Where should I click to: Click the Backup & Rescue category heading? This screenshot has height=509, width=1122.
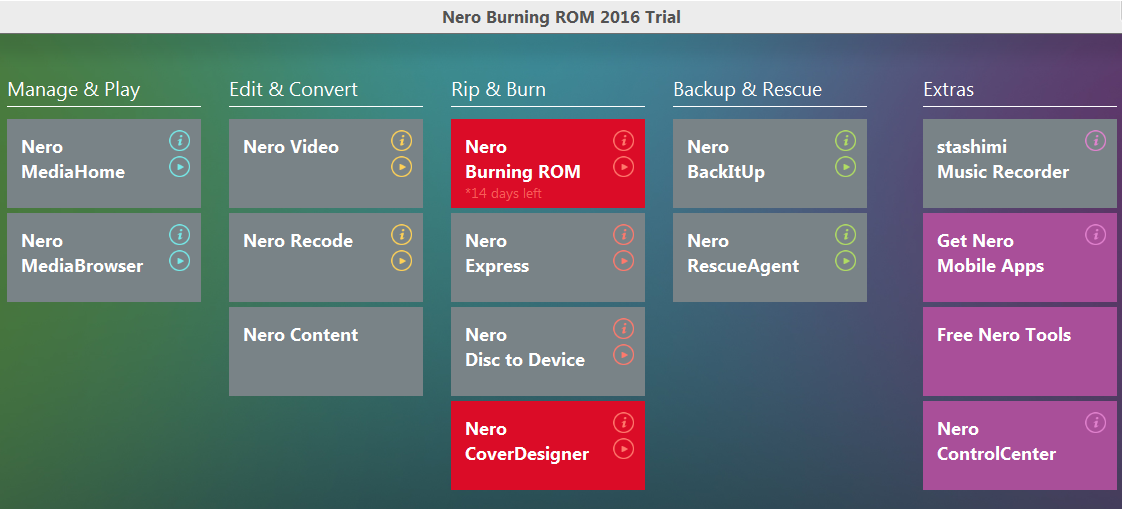click(747, 90)
